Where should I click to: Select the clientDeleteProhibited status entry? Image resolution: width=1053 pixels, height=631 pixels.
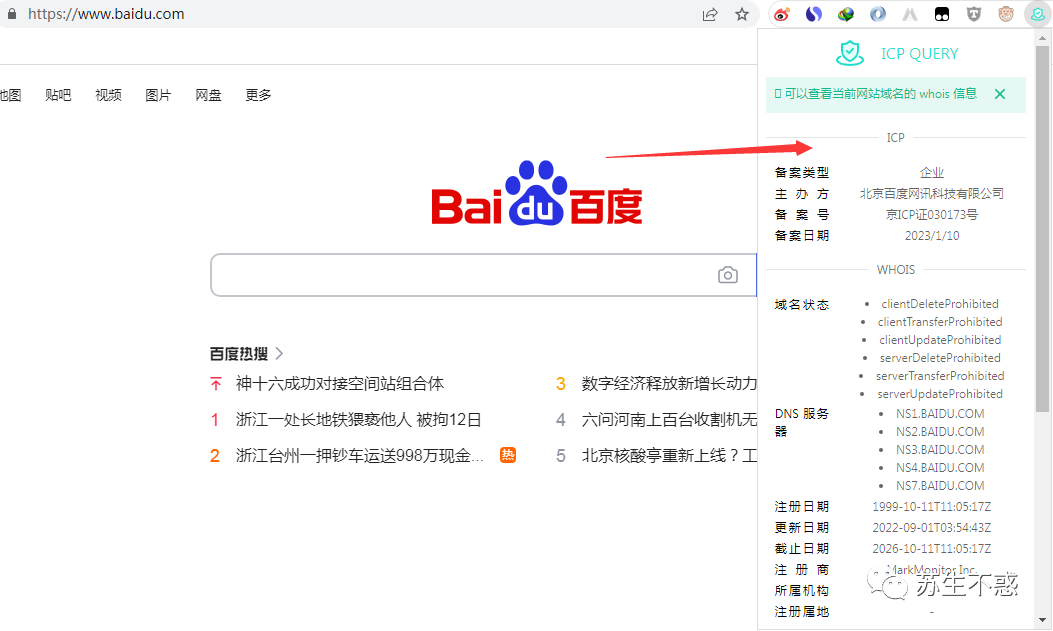pos(940,304)
